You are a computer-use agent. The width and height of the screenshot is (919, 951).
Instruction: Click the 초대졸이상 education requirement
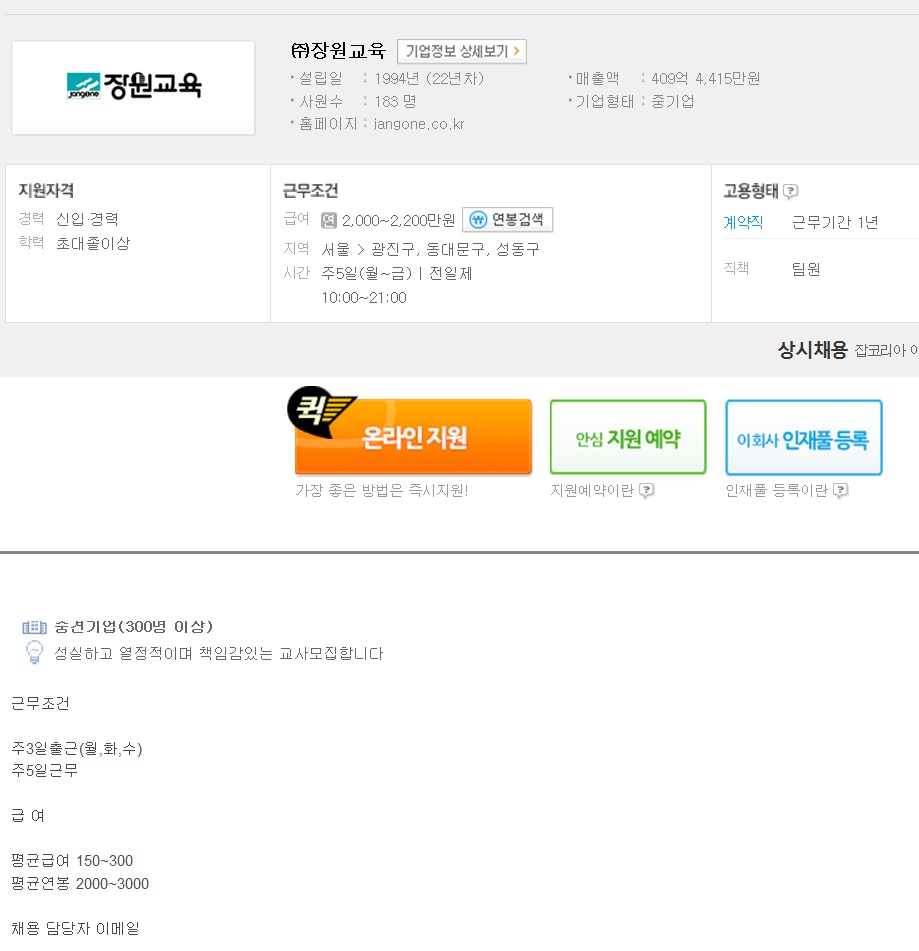93,243
